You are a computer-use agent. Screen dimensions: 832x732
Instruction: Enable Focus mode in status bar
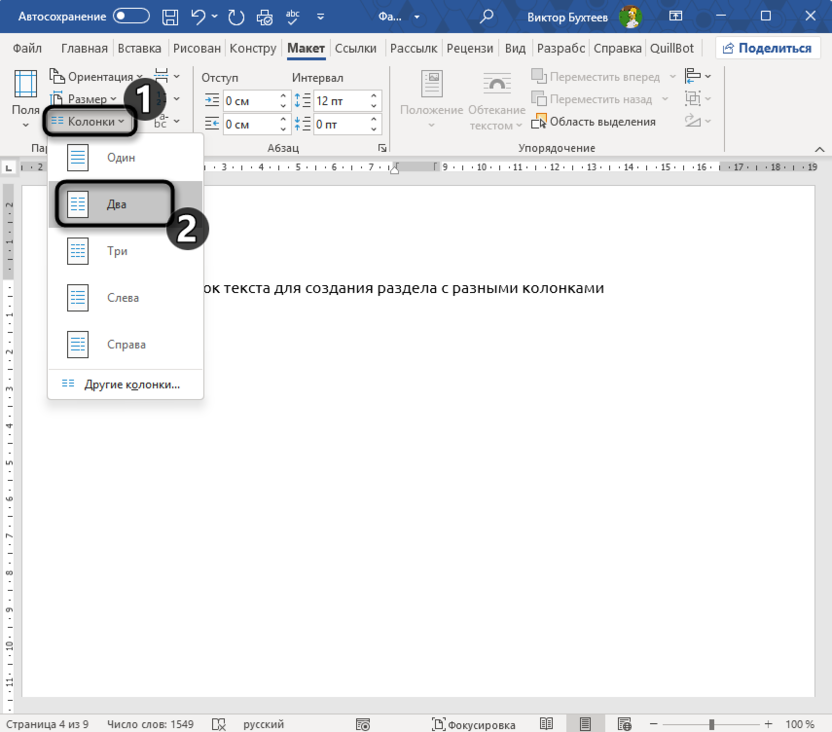coord(475,724)
